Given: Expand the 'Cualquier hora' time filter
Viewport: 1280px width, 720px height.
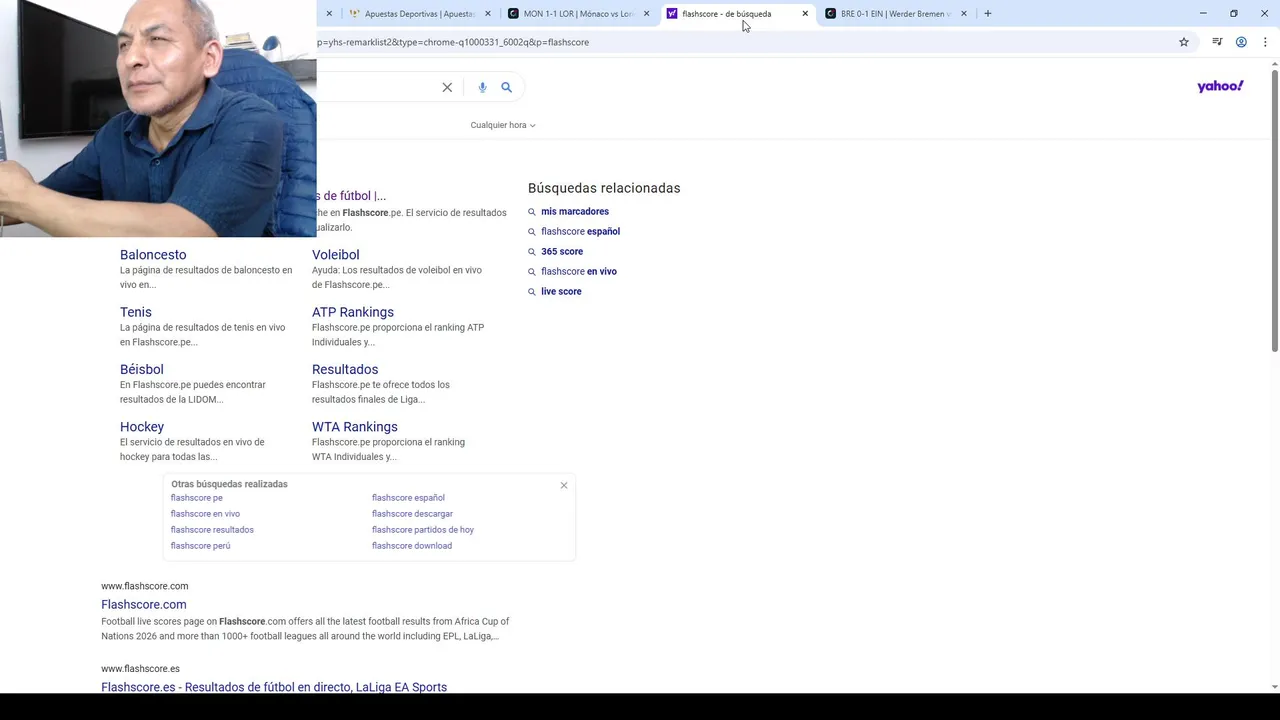Looking at the screenshot, I should click(503, 125).
